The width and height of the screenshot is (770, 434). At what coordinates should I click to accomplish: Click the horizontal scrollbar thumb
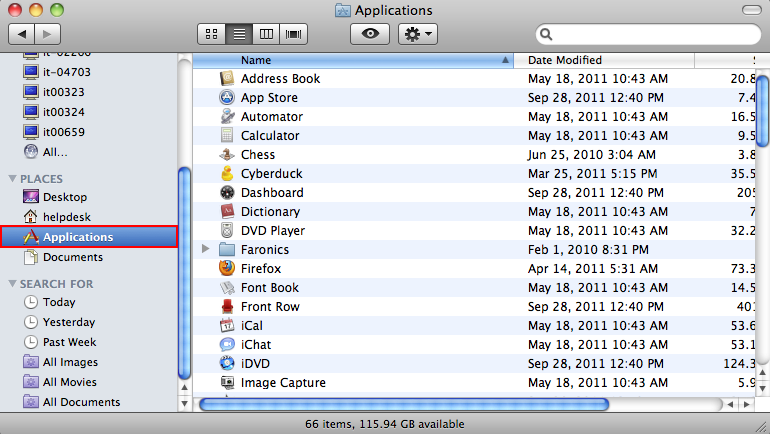click(404, 405)
